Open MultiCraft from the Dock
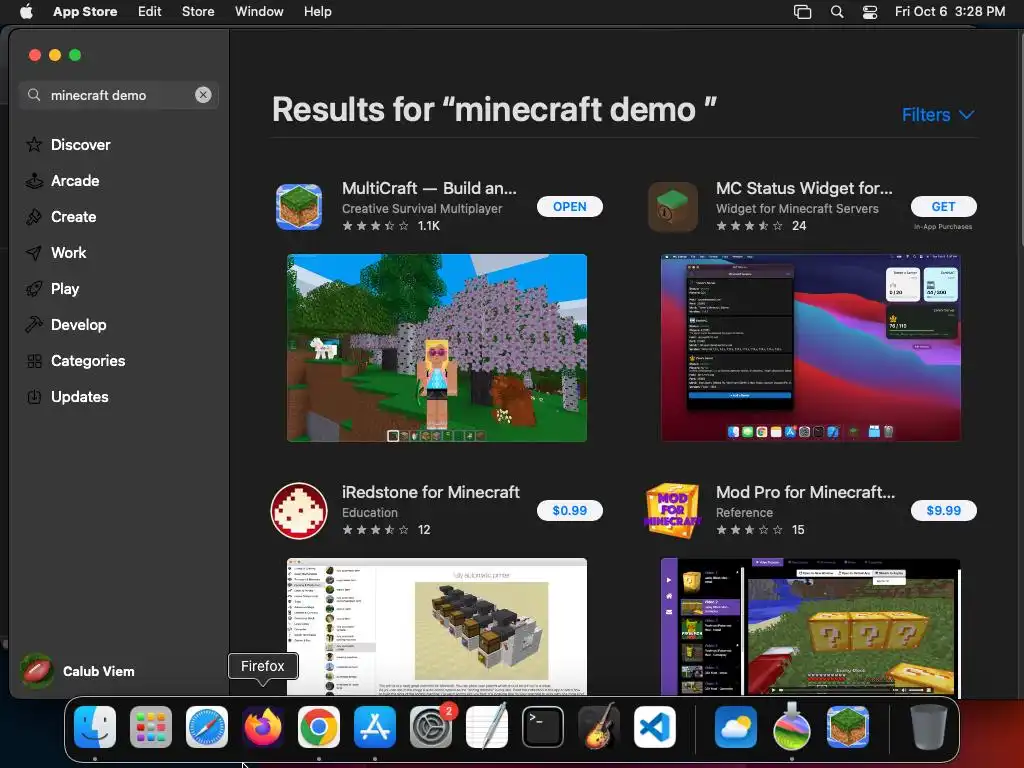1024x768 pixels. click(x=848, y=727)
